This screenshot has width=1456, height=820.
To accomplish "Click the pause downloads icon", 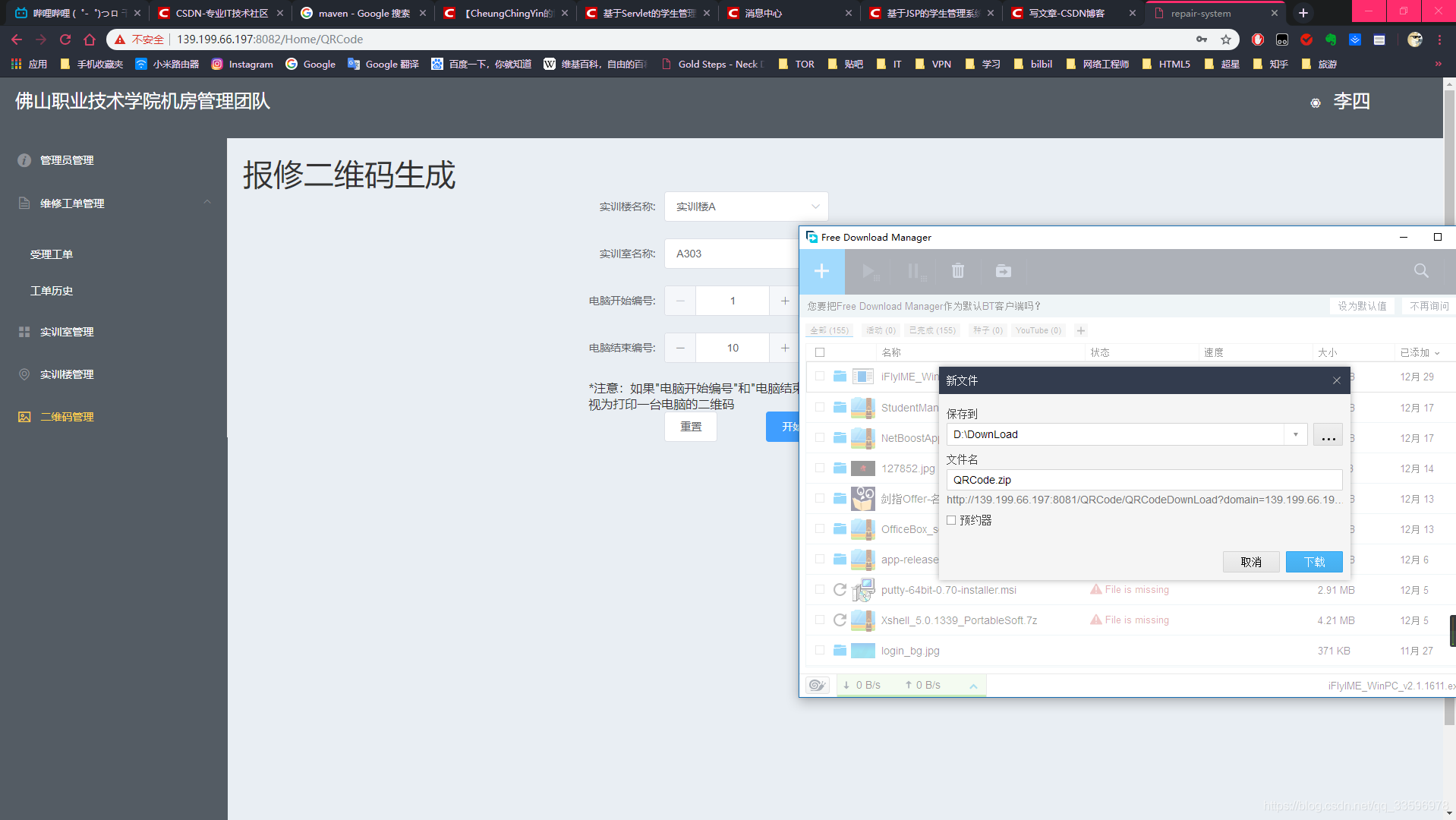I will (914, 271).
